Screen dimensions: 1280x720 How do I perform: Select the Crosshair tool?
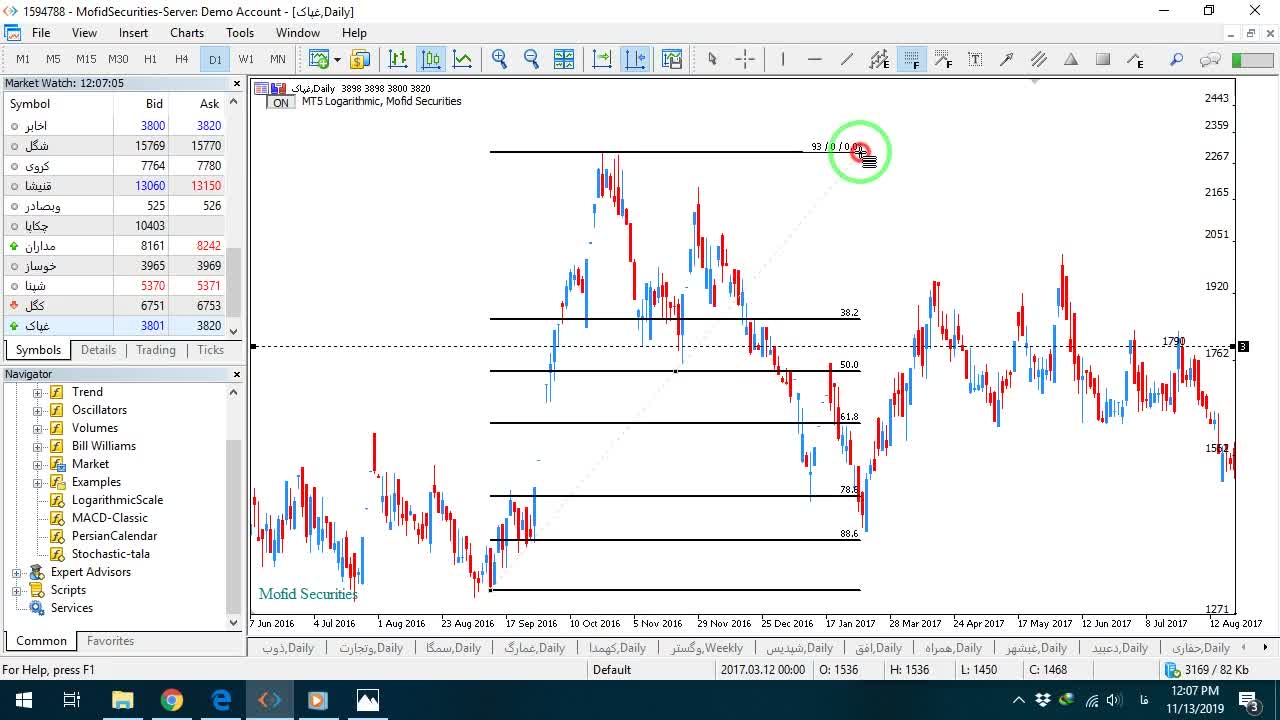745,59
